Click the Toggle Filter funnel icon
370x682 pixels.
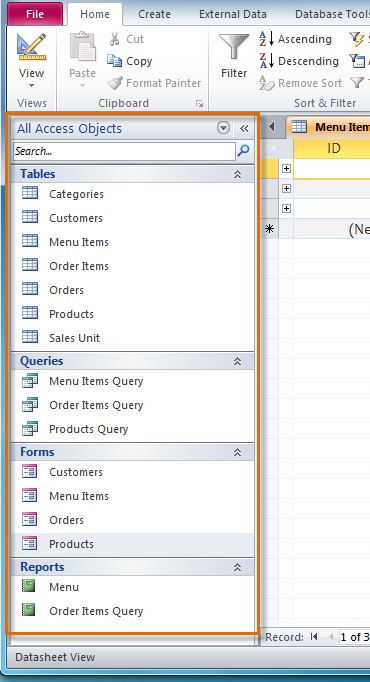tap(357, 83)
